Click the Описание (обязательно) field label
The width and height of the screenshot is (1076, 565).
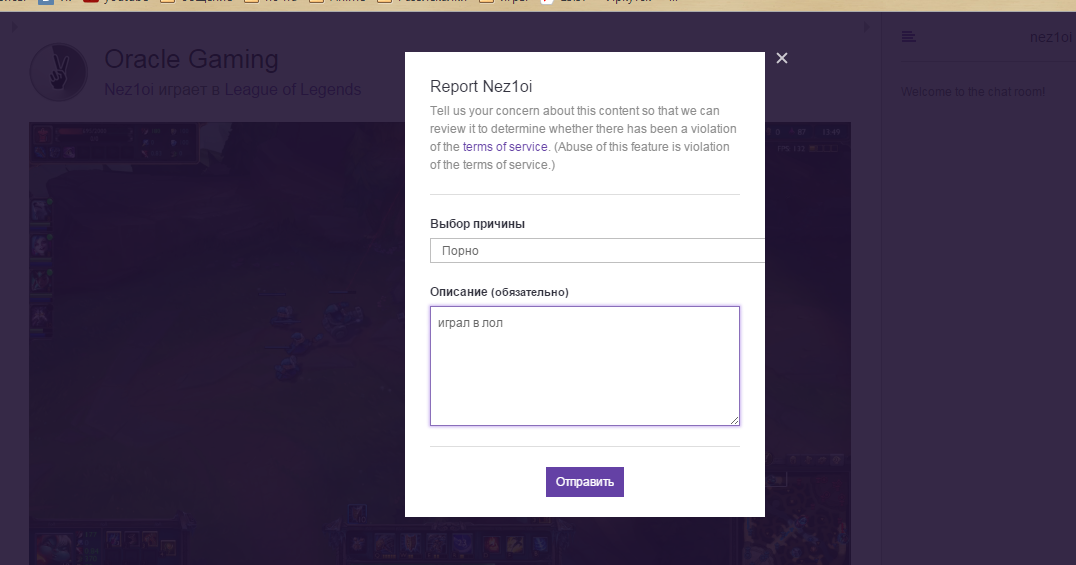point(499,292)
